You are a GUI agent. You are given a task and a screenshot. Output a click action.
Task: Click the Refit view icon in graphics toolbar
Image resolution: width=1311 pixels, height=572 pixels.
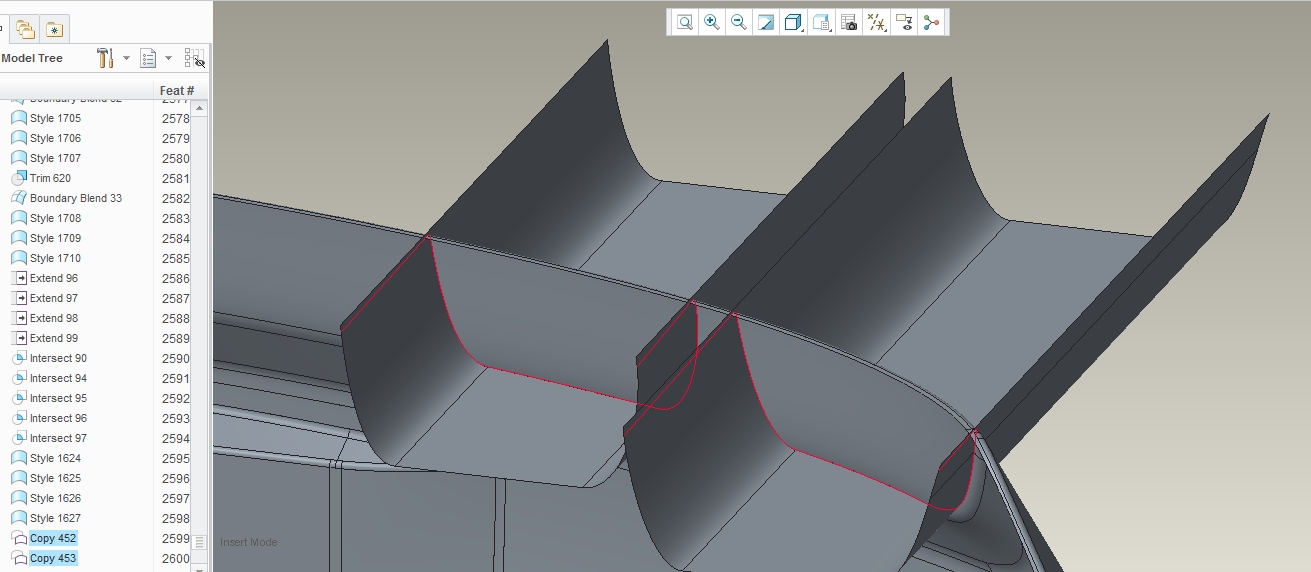685,22
